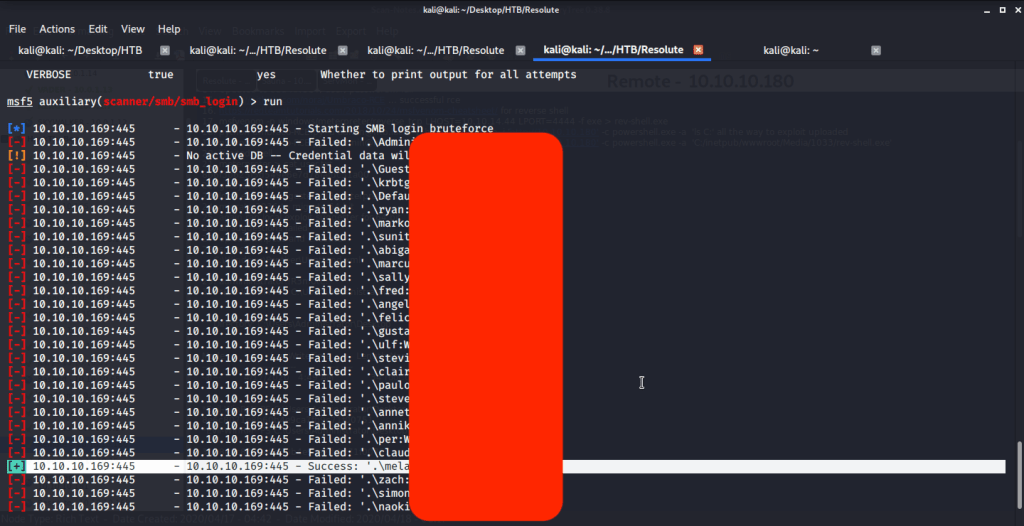Screen dimensions: 1024x526
Task: Open the Actions menu
Action: point(57,29)
